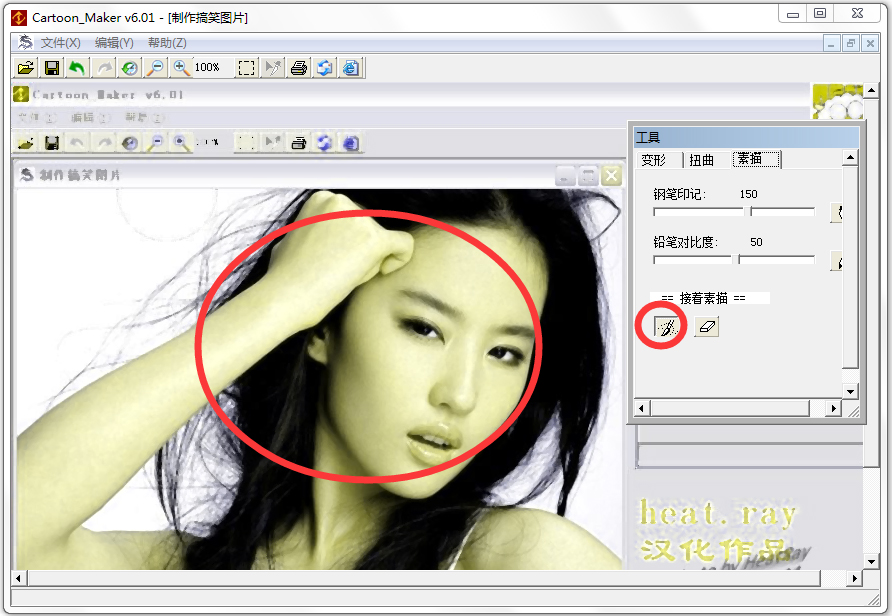Click the main canvas scroll right arrow
The width and height of the screenshot is (892, 616).
[x=854, y=578]
